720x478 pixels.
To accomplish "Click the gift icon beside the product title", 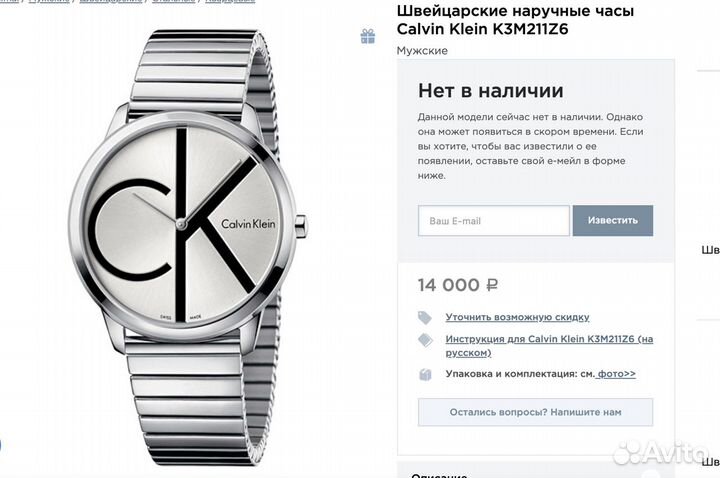I will tap(367, 36).
